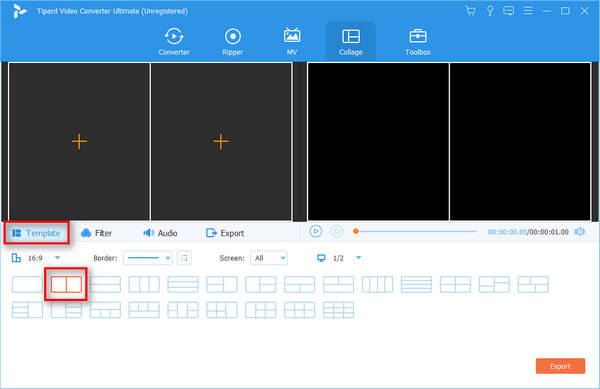
Task: Click the 00:00:01.00 duration text
Action: click(x=549, y=232)
